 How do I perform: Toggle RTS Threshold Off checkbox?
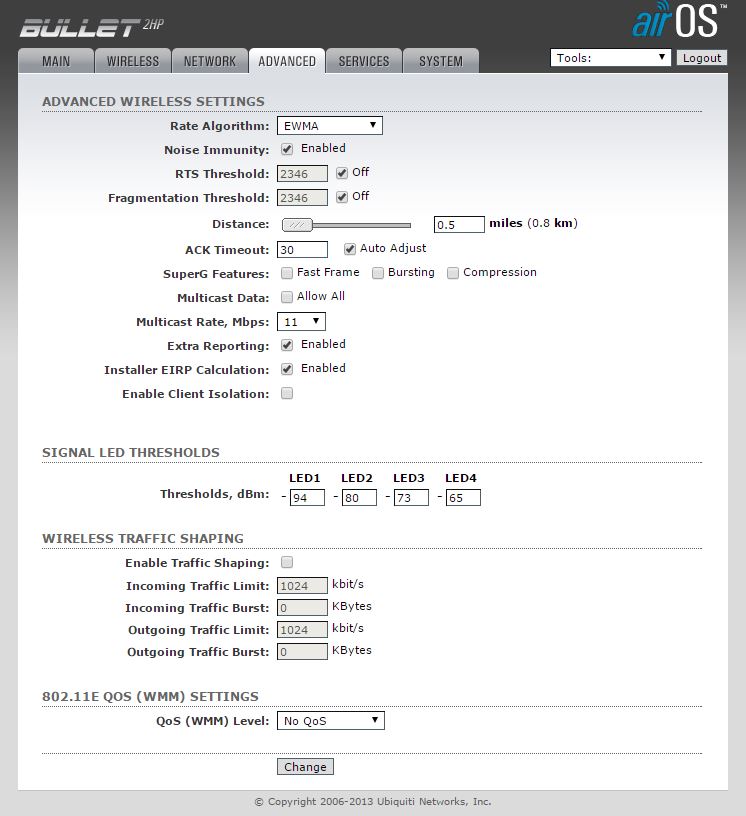[x=342, y=173]
